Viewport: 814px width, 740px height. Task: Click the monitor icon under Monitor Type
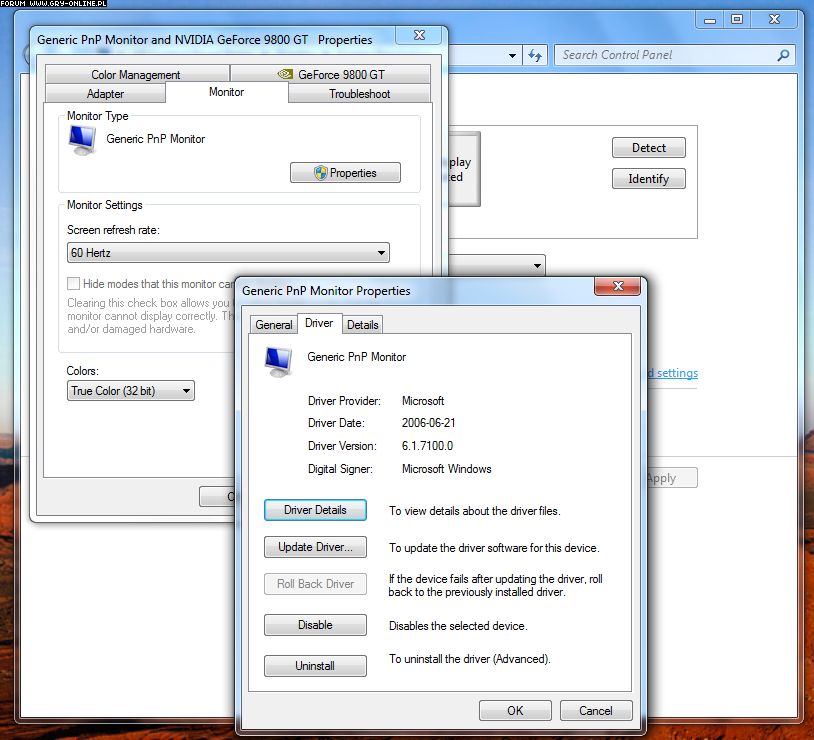(x=82, y=140)
